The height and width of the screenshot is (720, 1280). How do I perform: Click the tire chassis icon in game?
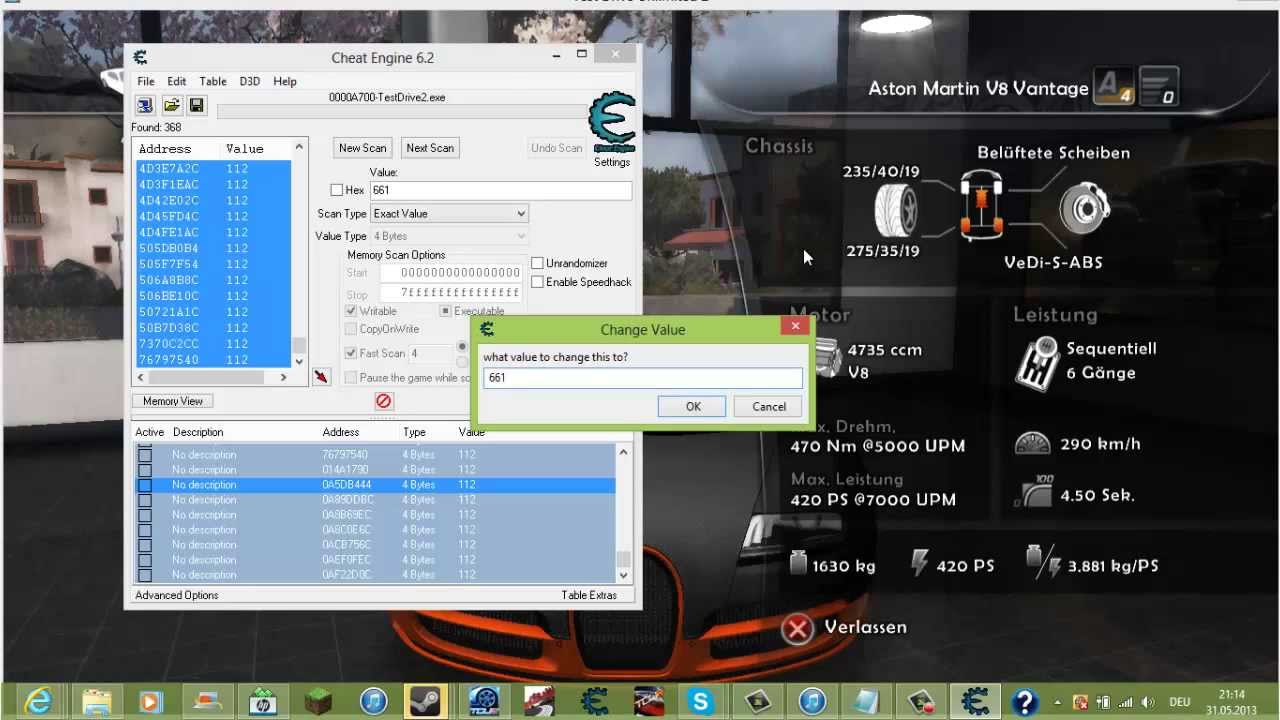point(897,209)
